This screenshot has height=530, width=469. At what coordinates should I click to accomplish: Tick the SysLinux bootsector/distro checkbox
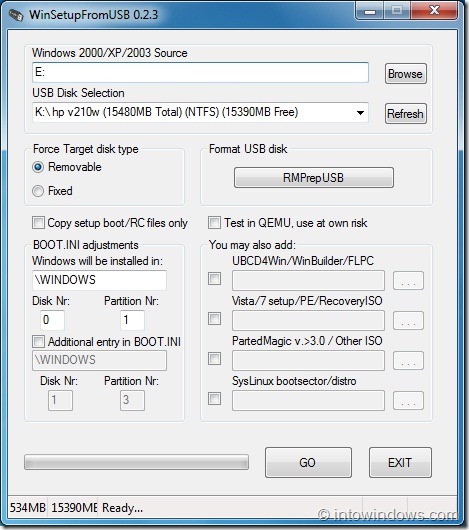(x=214, y=399)
